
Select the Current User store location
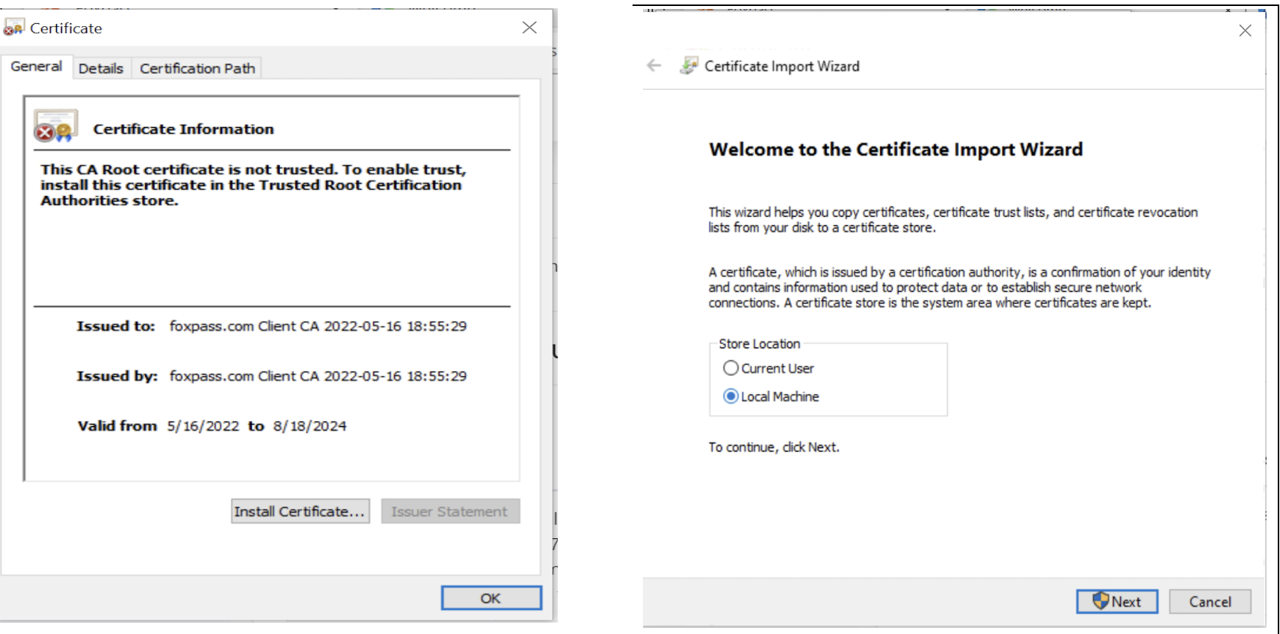pyautogui.click(x=731, y=368)
